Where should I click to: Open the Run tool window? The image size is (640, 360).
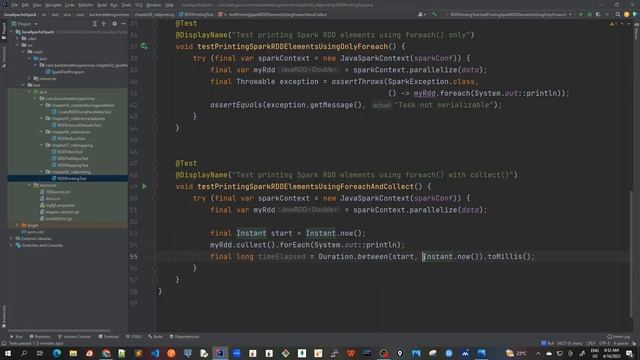(x=17, y=337)
